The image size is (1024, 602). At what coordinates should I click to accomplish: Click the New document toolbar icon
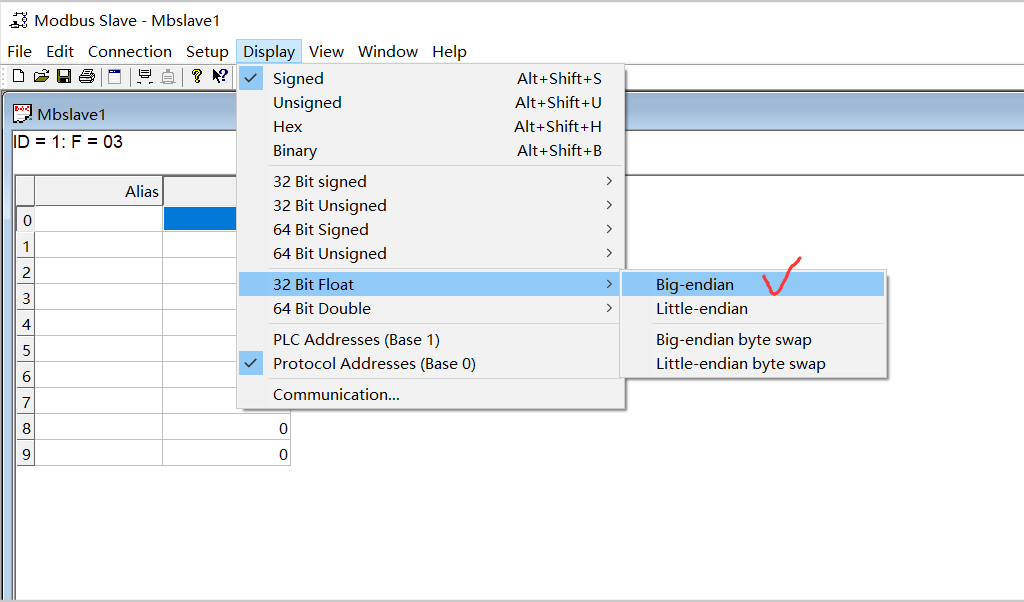(18, 76)
